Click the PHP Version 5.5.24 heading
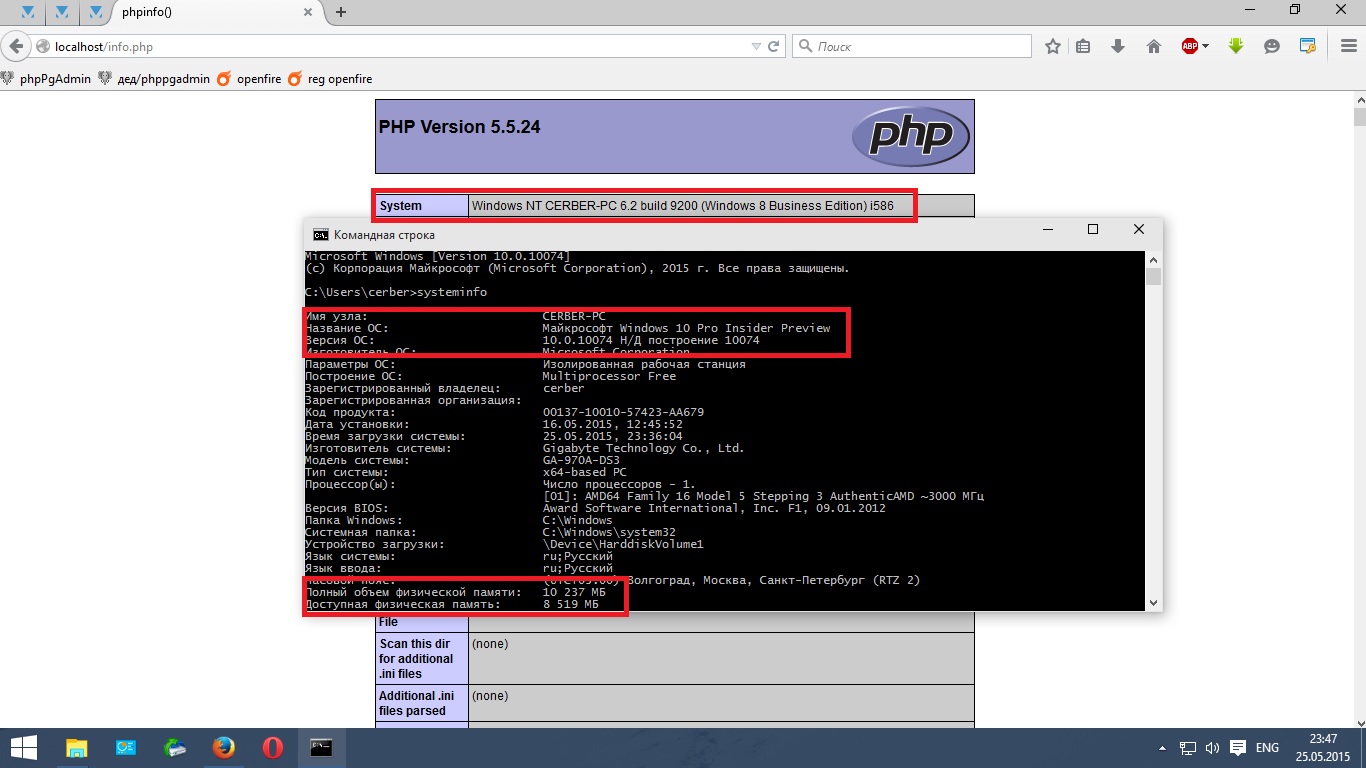The image size is (1366, 768). 460,127
